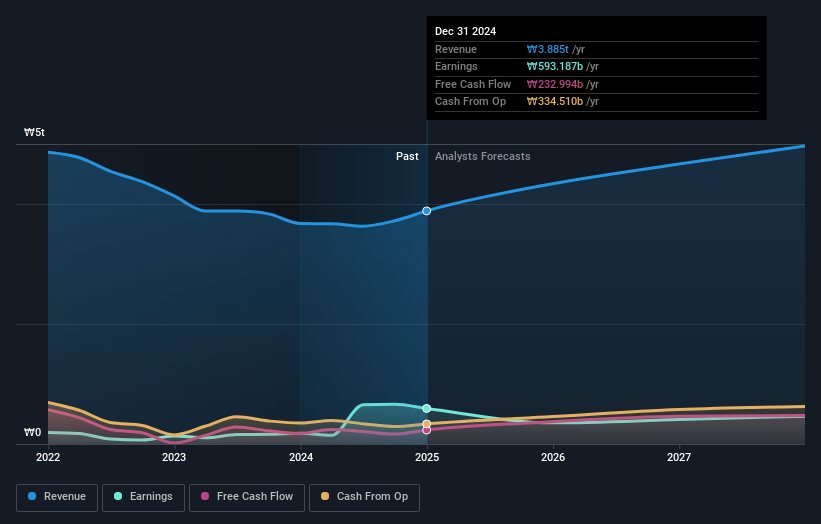The width and height of the screenshot is (821, 524).
Task: Click the ₩334.510b cash from op value
Action: [x=555, y=102]
